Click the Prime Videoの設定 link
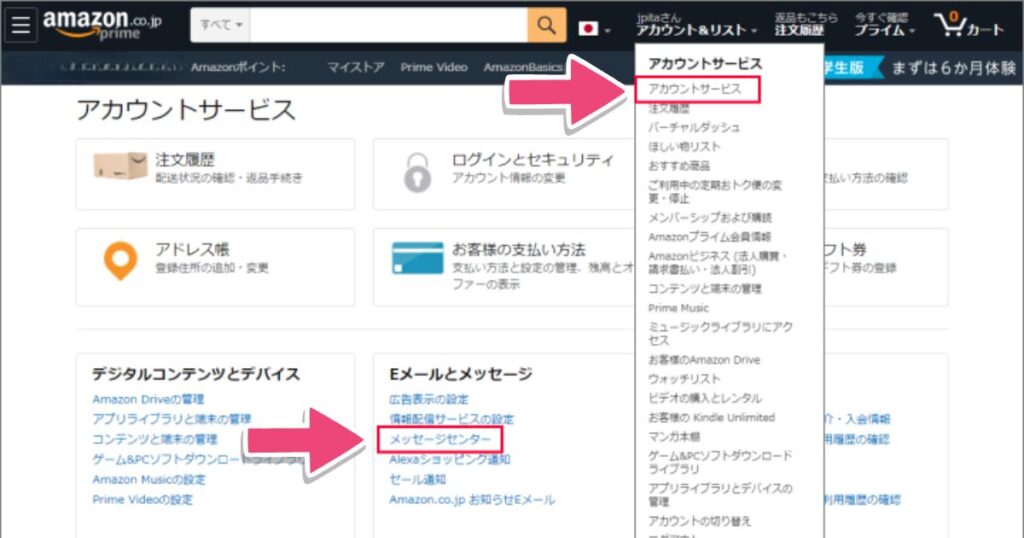Screen dimensions: 1024x538 (x=142, y=499)
